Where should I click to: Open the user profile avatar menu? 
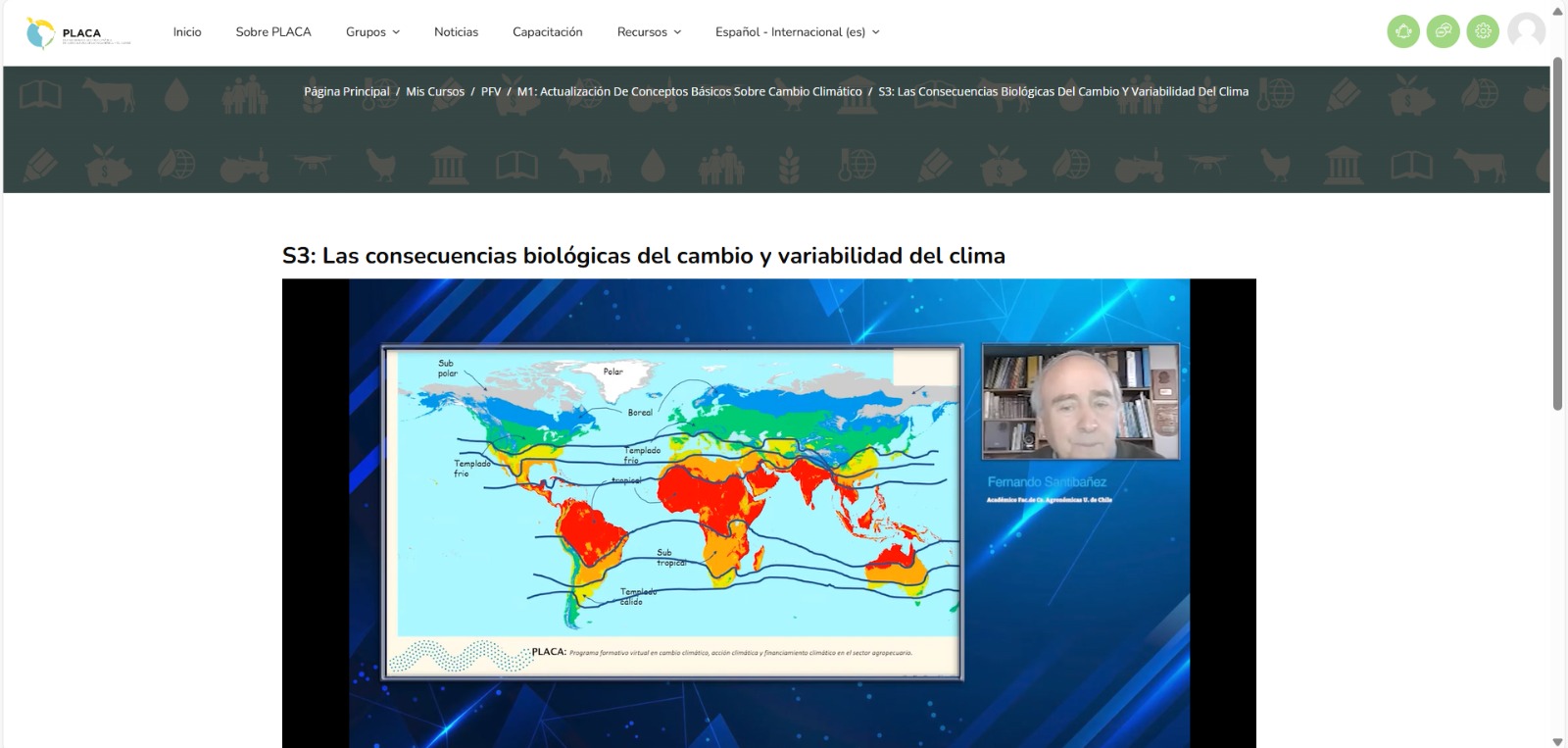coord(1526,31)
